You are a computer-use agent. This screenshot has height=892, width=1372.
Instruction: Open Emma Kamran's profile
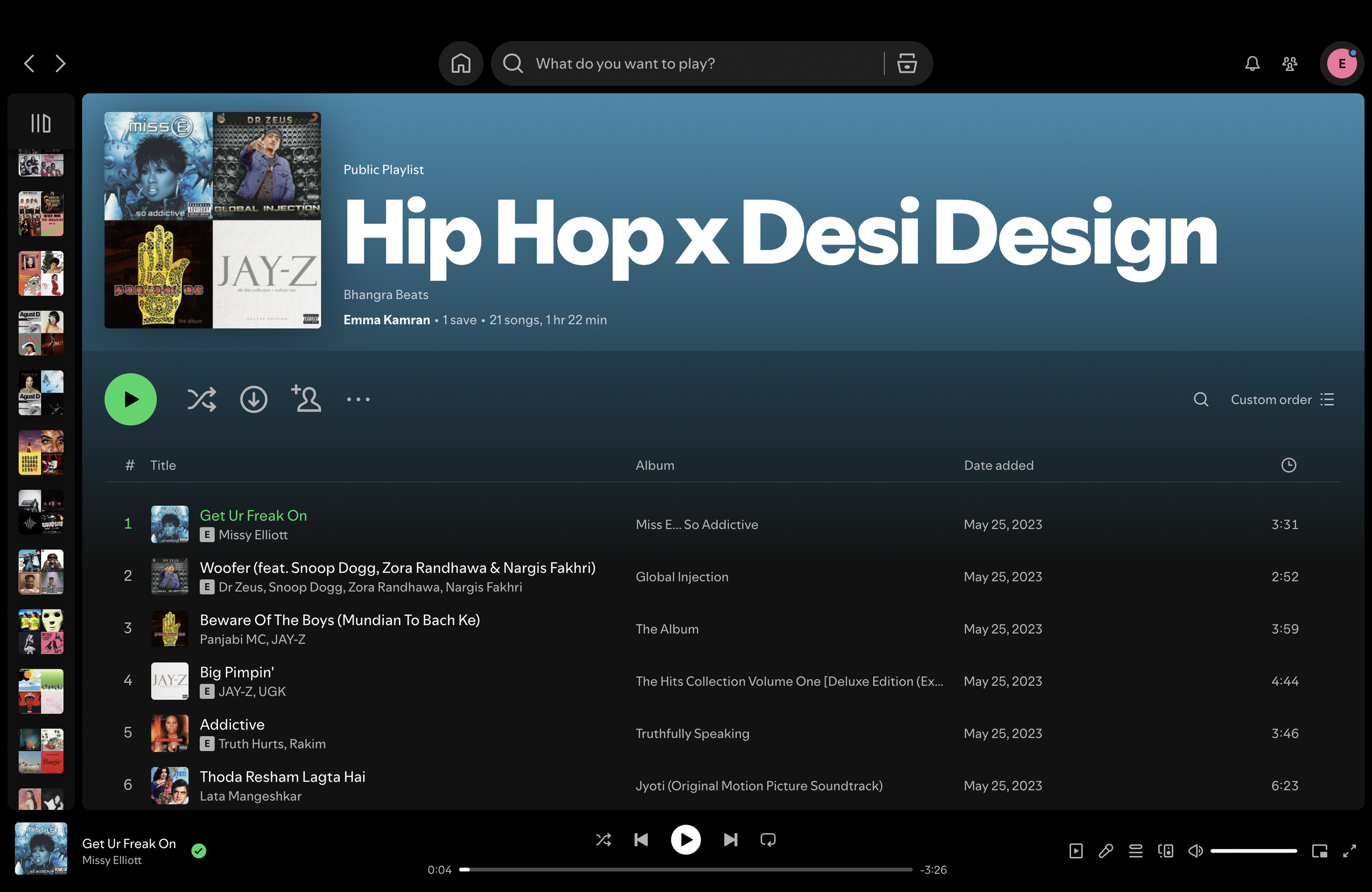pos(386,320)
